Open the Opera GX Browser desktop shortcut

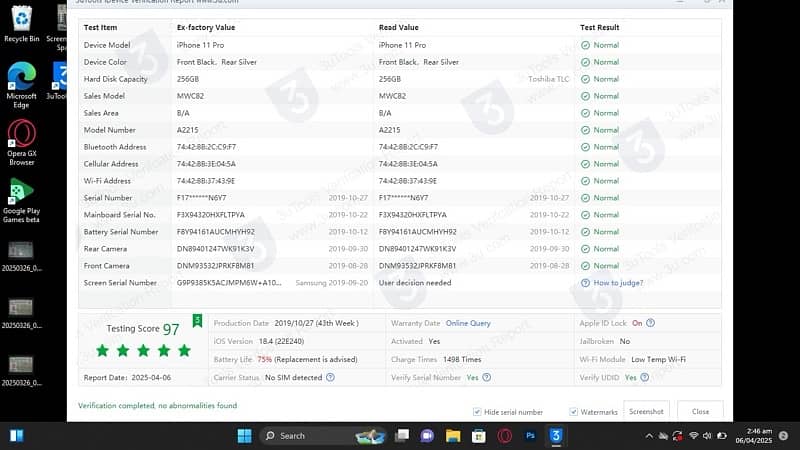21,142
